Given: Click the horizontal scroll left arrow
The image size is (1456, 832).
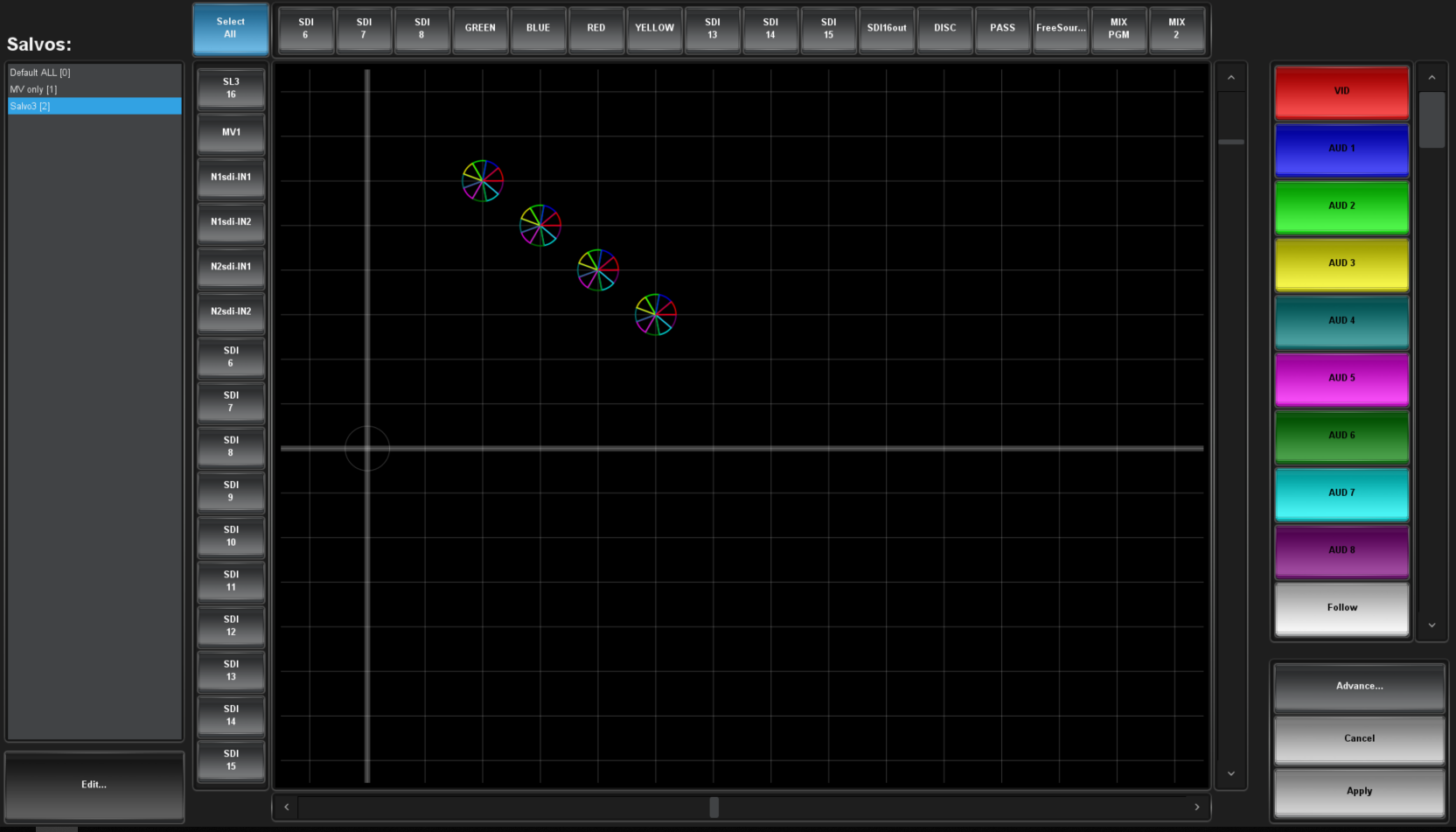Looking at the screenshot, I should click(x=287, y=807).
